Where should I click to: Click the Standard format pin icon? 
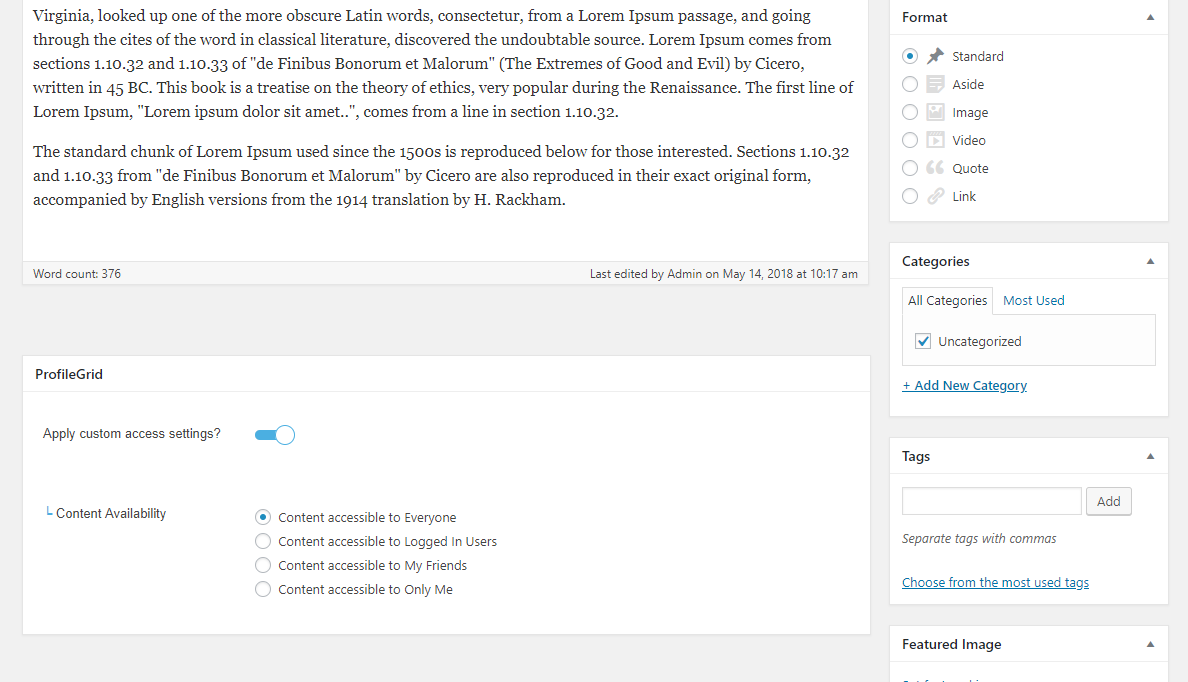[x=935, y=56]
